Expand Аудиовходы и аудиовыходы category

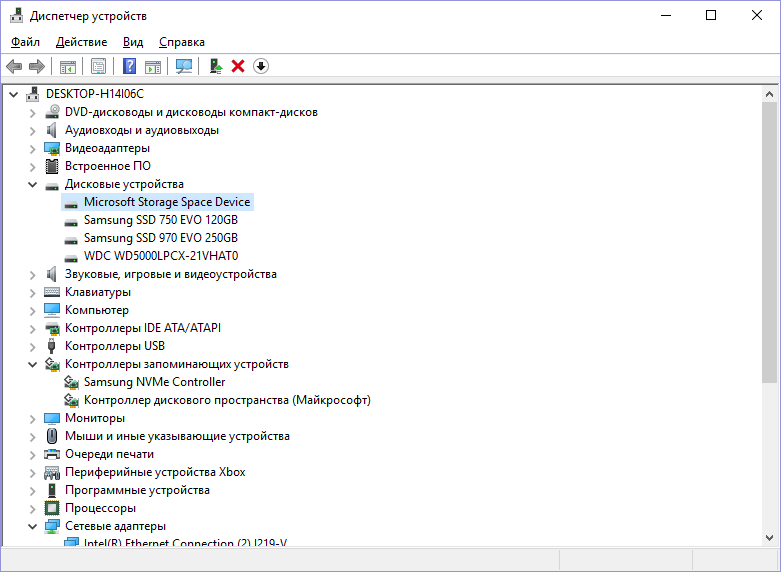point(32,131)
